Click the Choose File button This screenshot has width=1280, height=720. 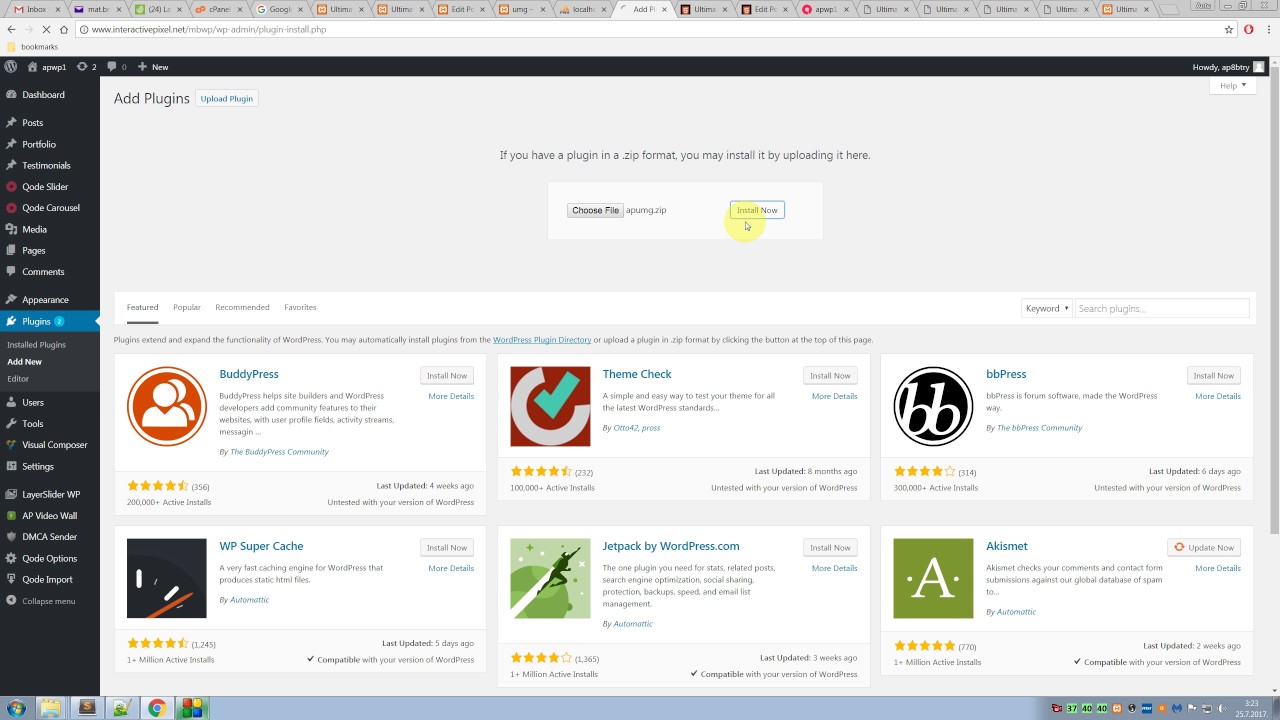(x=595, y=210)
